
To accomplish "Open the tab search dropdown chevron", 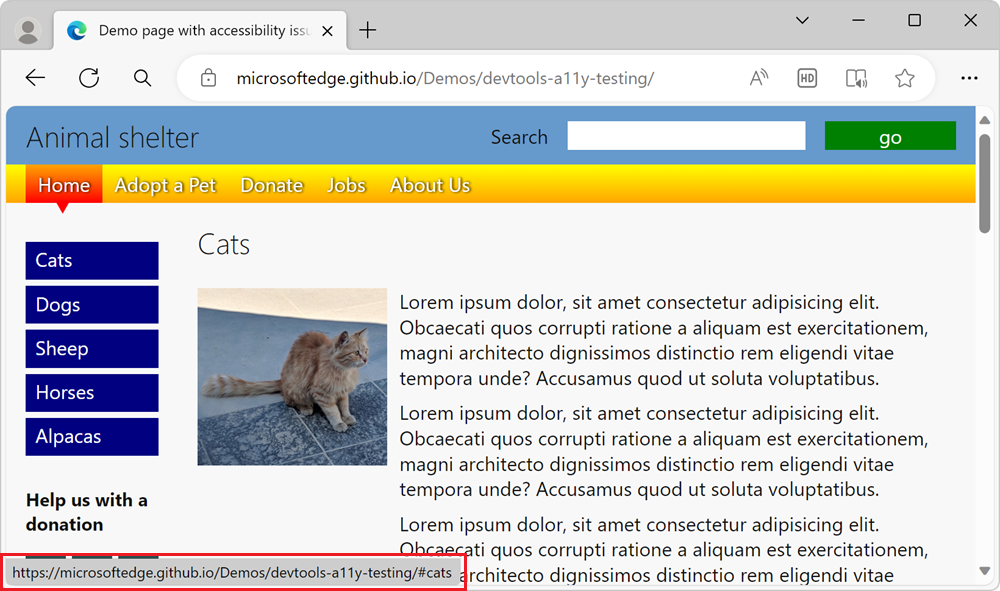I will 802,20.
